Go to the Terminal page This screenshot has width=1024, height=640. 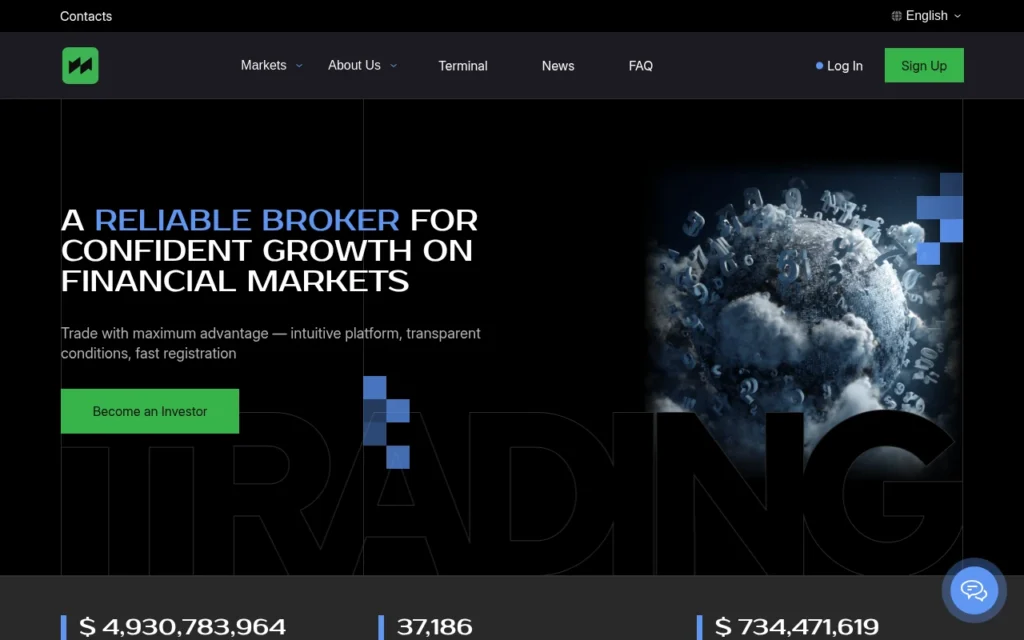tap(462, 66)
